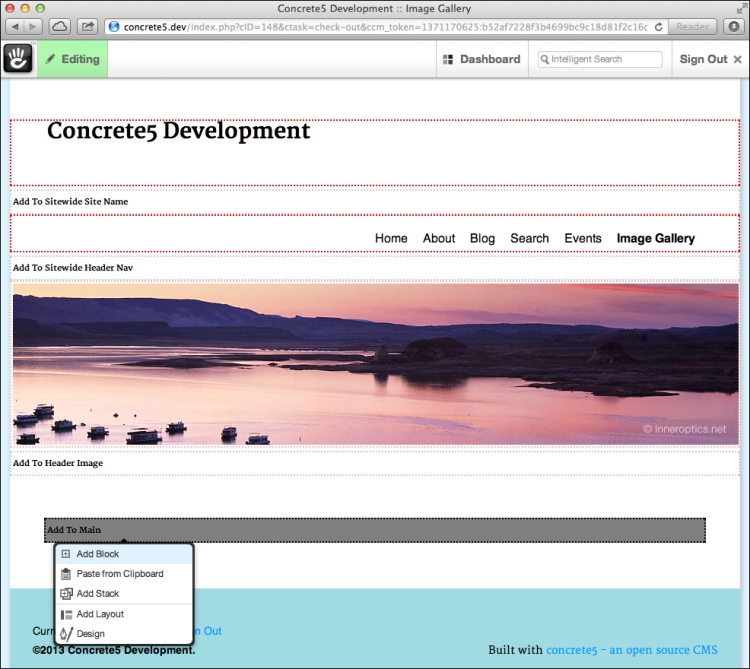
Task: Click the globe site icon in the address bar
Action: [114, 27]
